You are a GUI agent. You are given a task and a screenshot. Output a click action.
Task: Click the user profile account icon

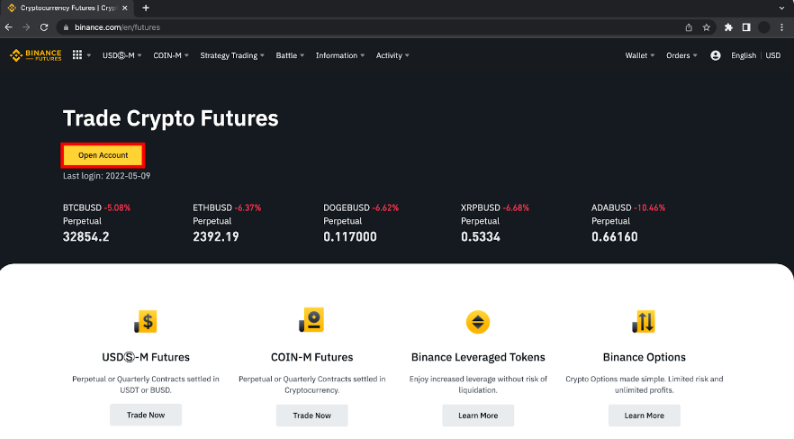pos(715,55)
